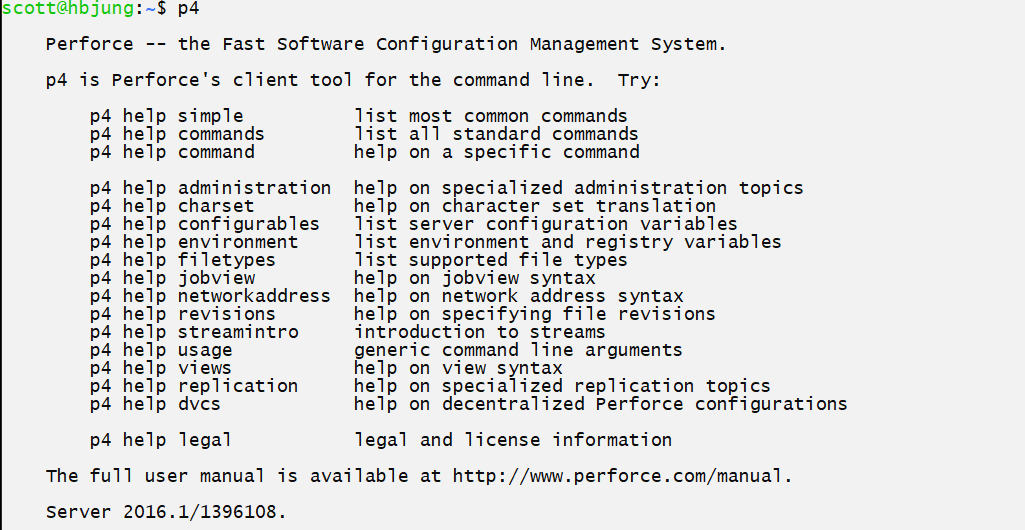Click 'p4 help streamintro' text

(x=194, y=332)
